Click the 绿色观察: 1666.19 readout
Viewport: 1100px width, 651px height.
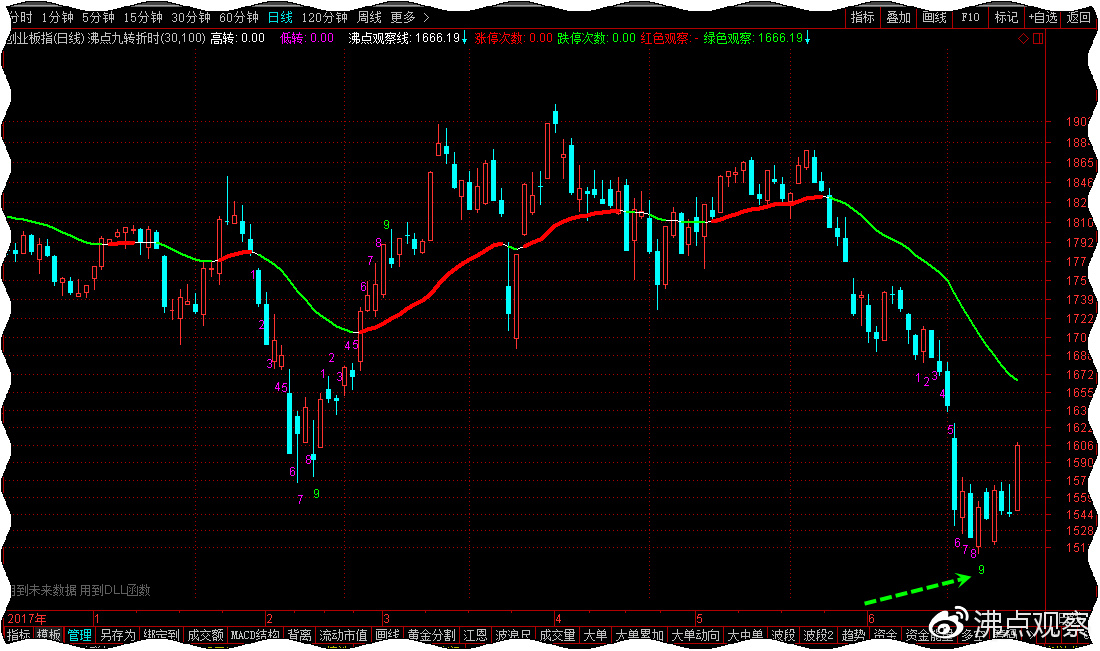[757, 38]
